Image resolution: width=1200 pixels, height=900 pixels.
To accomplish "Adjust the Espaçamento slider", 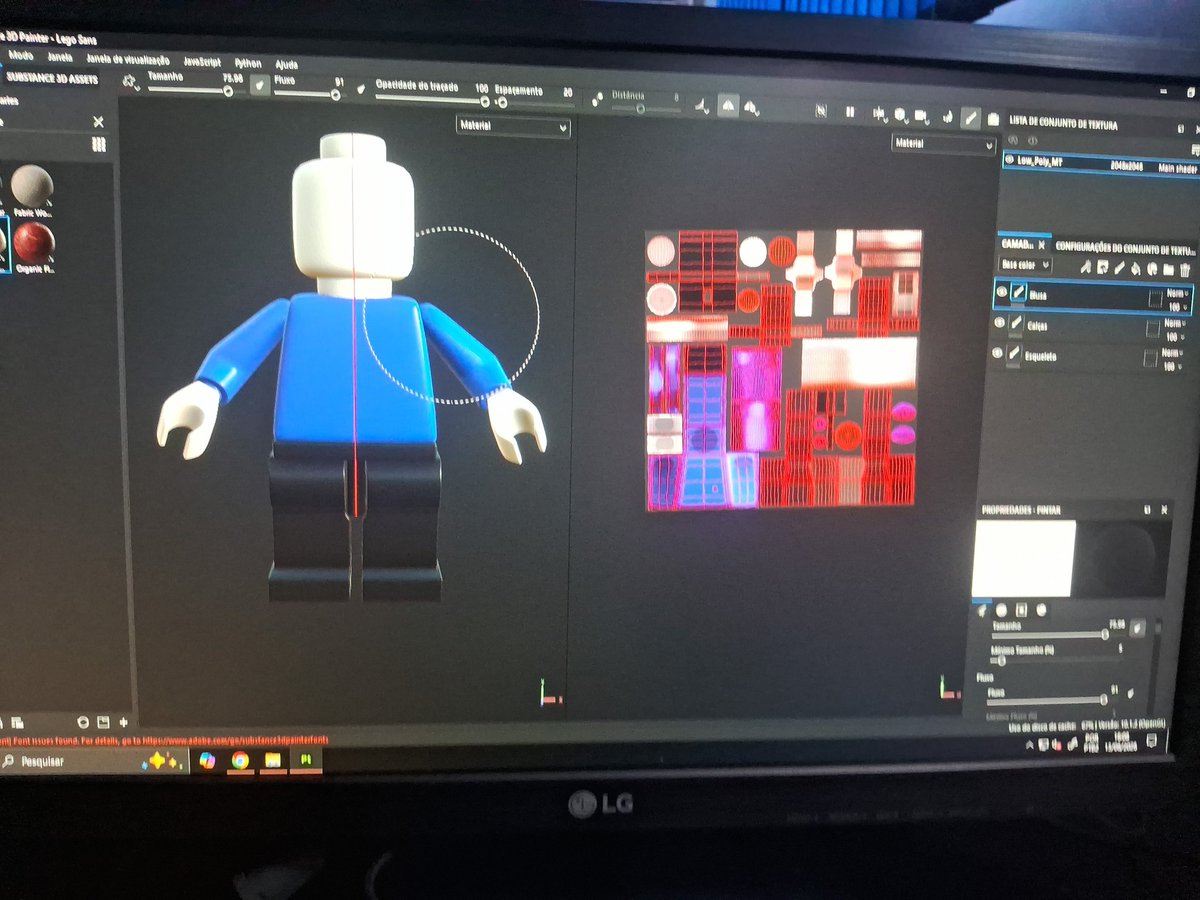I will coord(535,102).
